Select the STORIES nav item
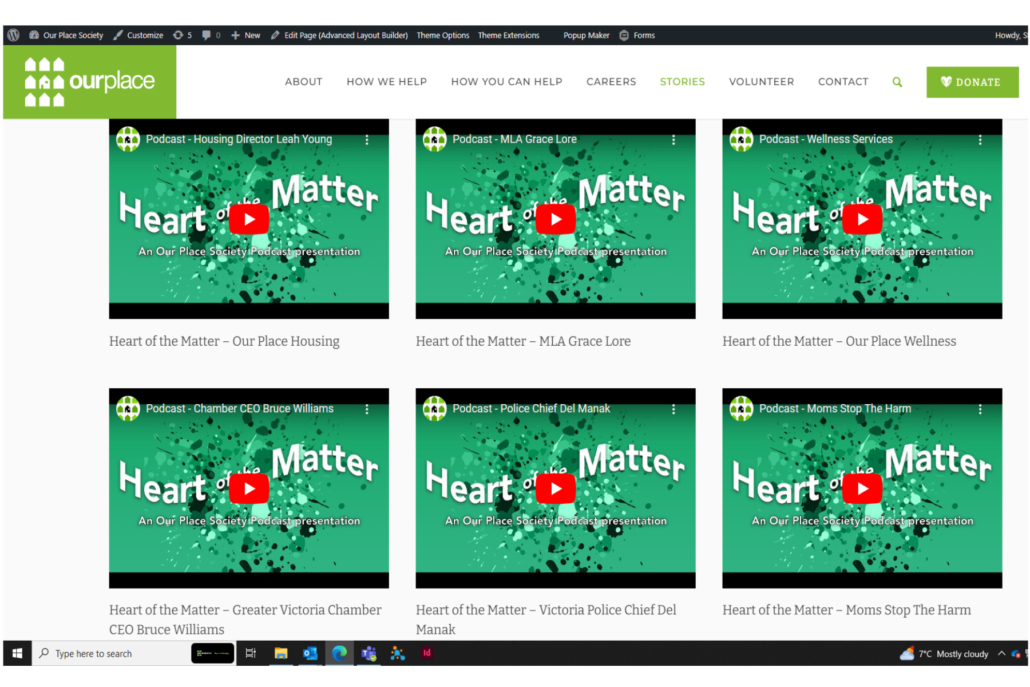Image resolution: width=1030 pixels, height=687 pixels. [x=682, y=81]
